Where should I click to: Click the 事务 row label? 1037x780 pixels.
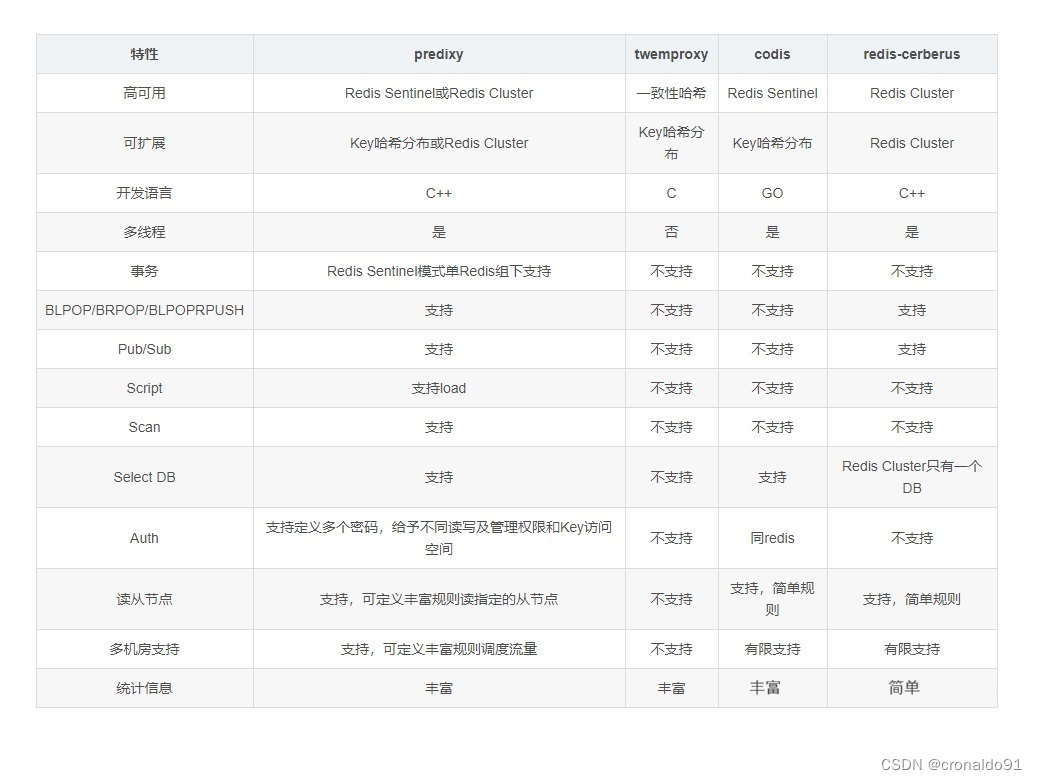(x=144, y=271)
